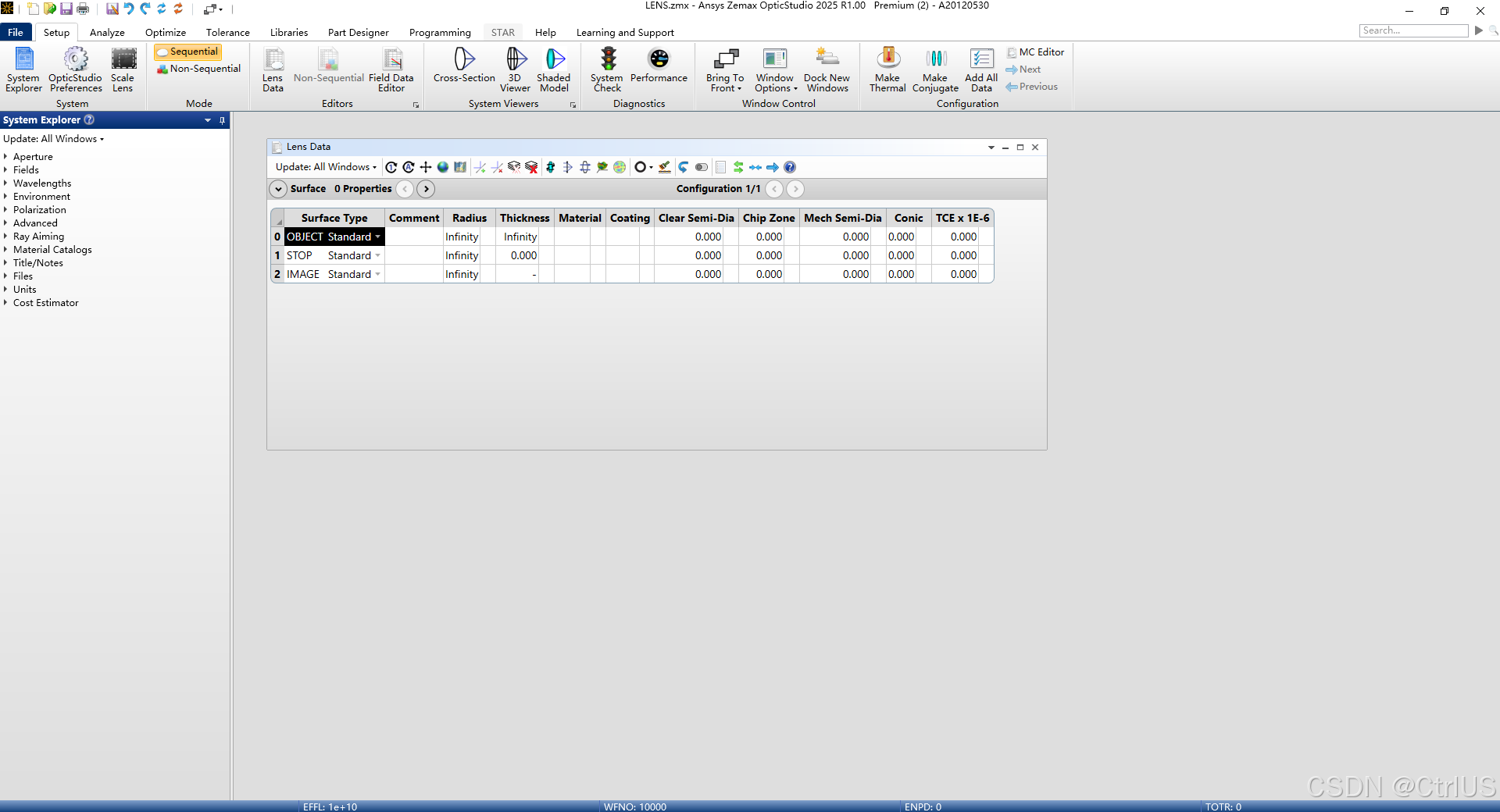Open the Shaded Model viewer
1500x812 pixels.
click(554, 69)
